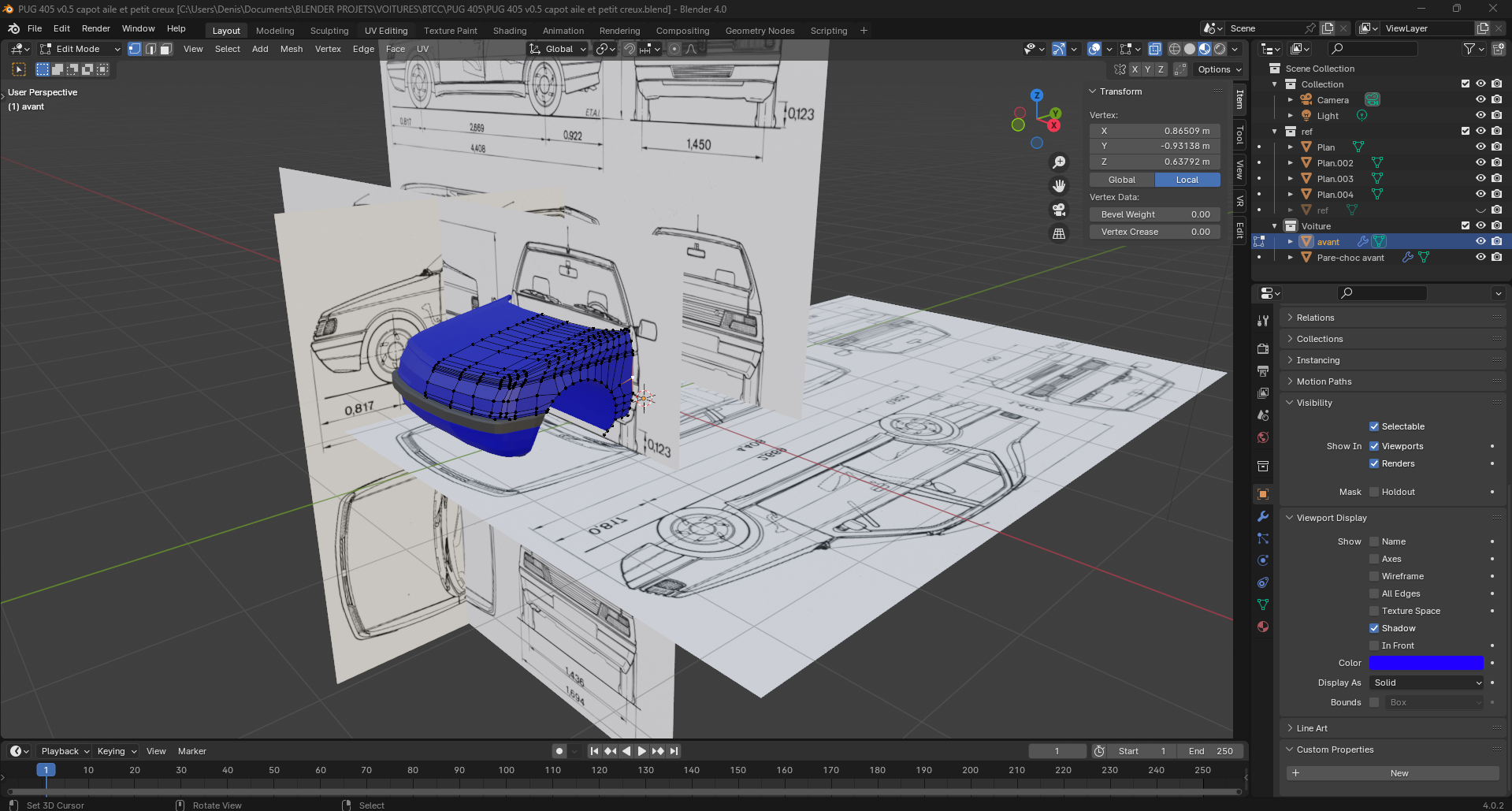Click the pan hand viewport gizmo
Screen dimensions: 1512x811
(x=1059, y=186)
